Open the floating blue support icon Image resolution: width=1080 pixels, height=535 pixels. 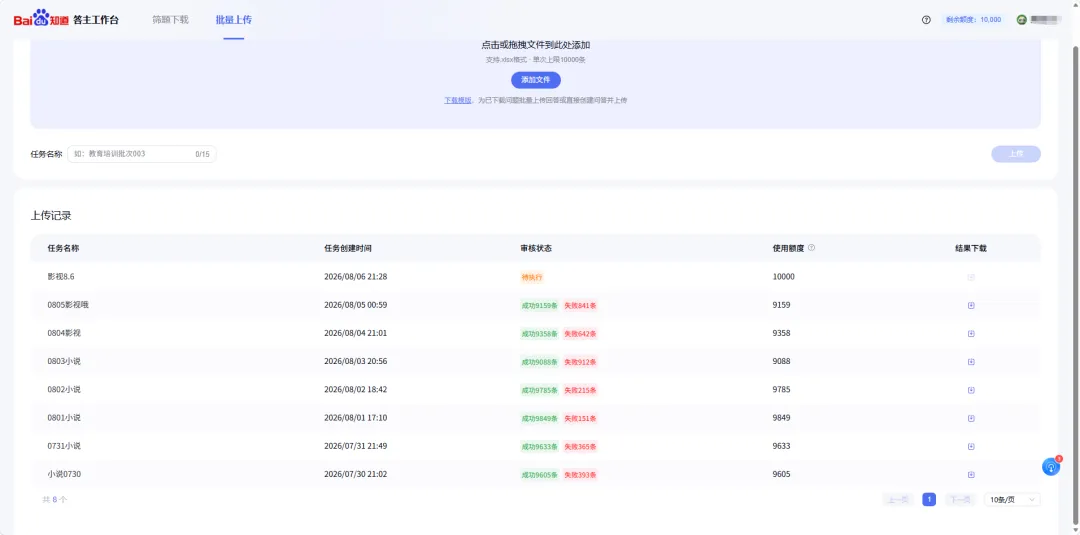point(1051,466)
